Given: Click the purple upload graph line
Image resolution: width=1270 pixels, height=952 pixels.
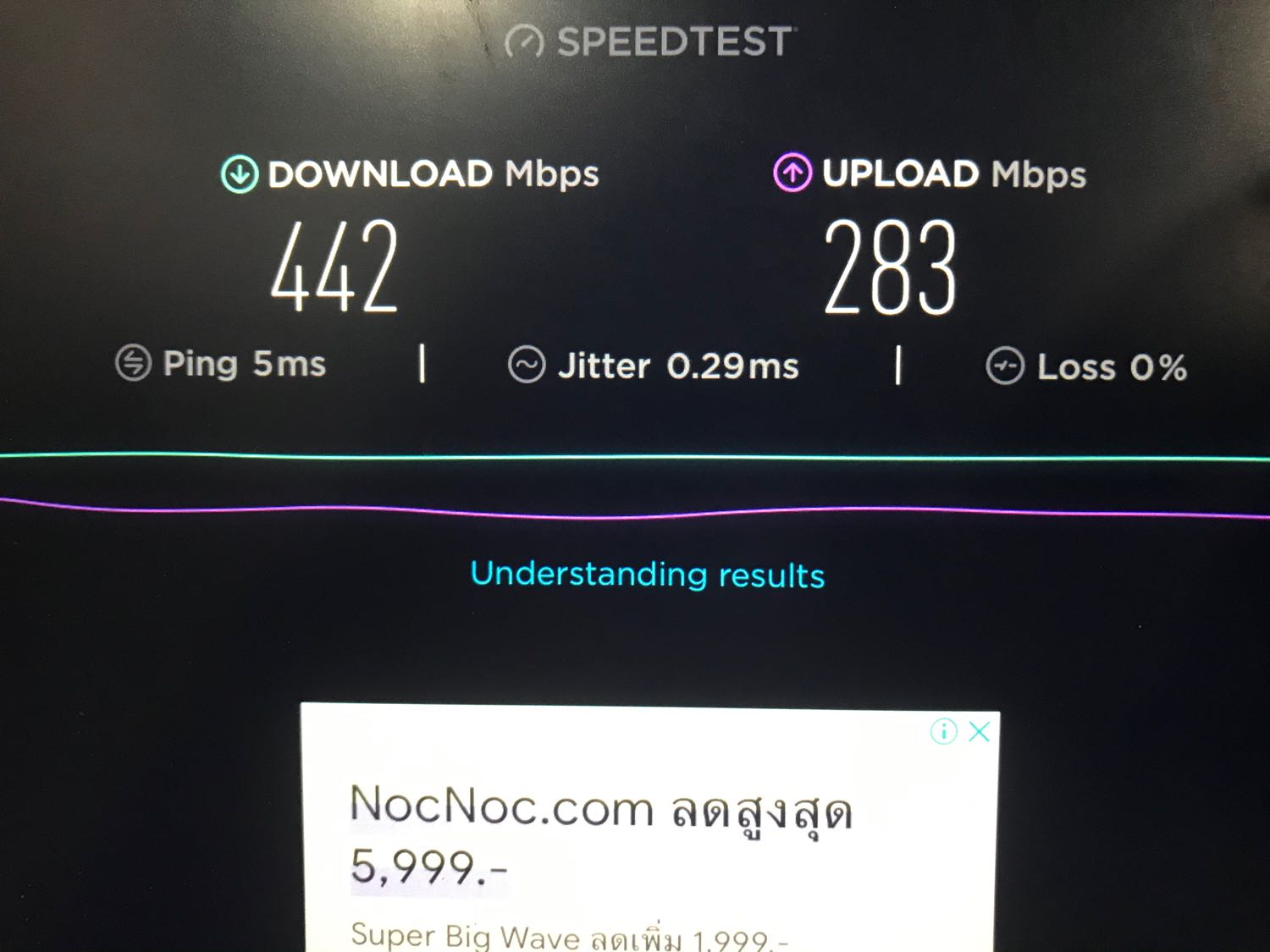Looking at the screenshot, I should click(x=635, y=511).
